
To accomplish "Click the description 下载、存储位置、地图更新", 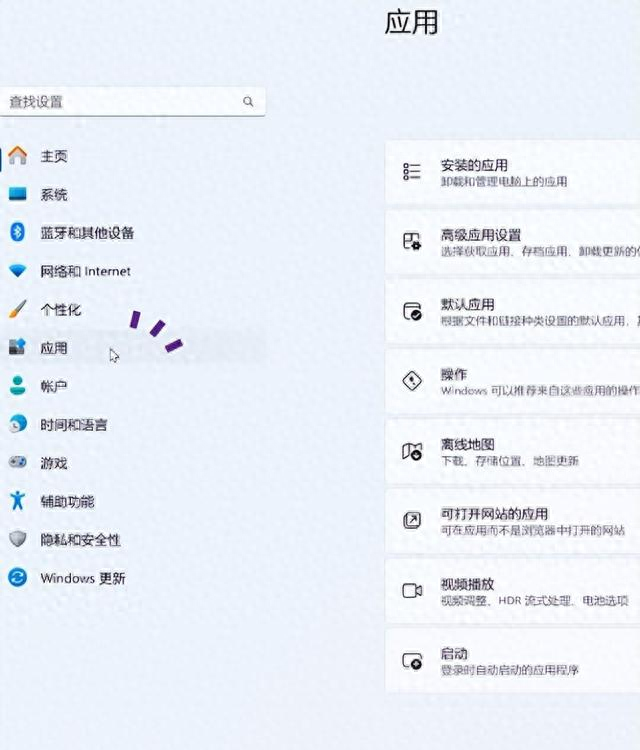I will pos(510,461).
